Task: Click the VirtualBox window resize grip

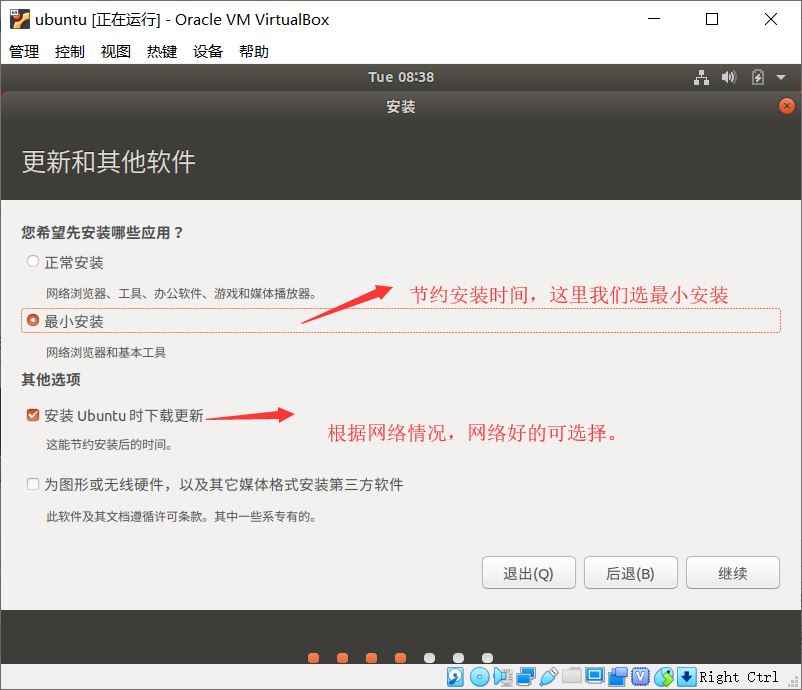Action: tap(794, 682)
